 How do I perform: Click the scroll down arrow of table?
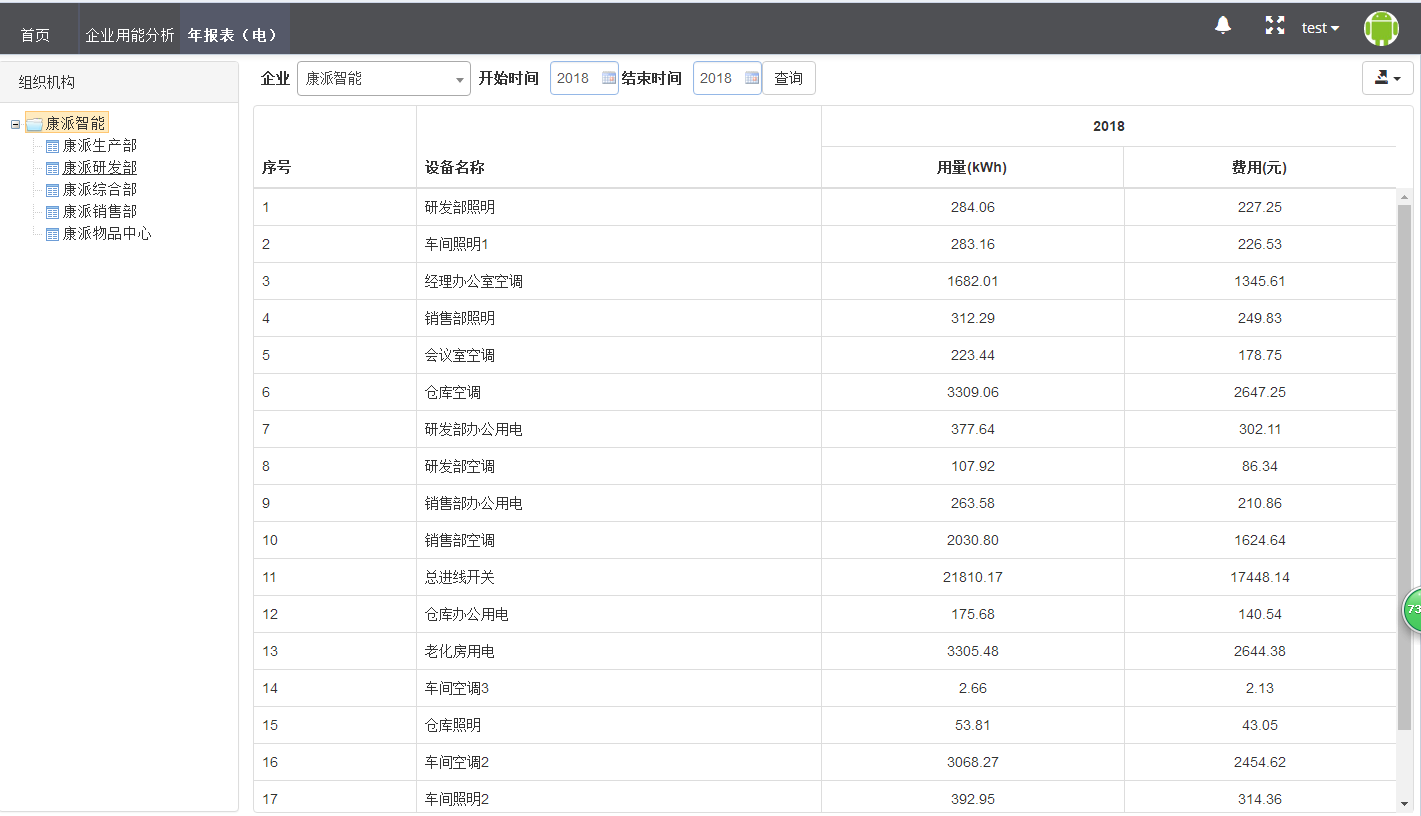coord(1404,803)
